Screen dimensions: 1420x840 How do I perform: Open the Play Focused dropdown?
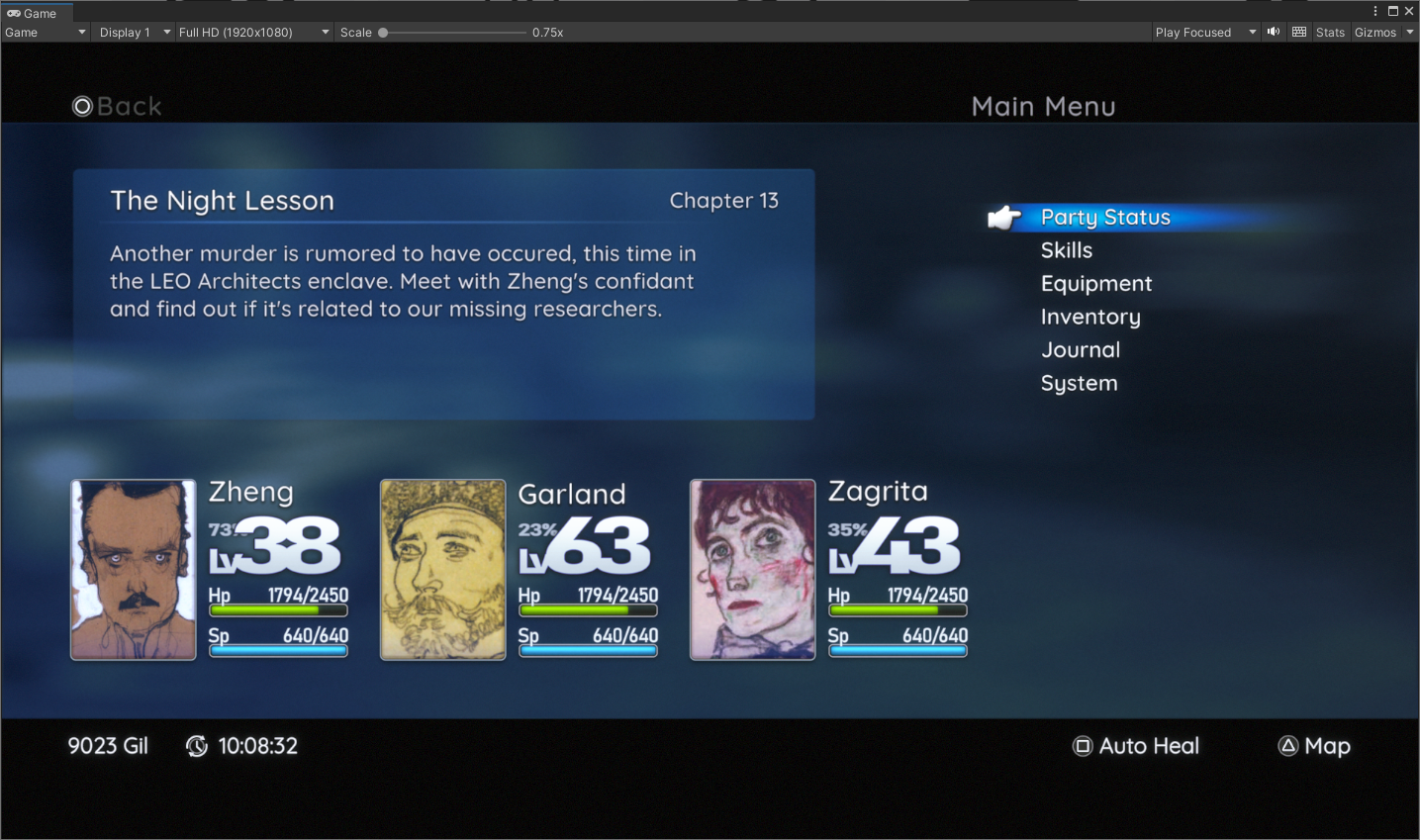pos(1205,32)
